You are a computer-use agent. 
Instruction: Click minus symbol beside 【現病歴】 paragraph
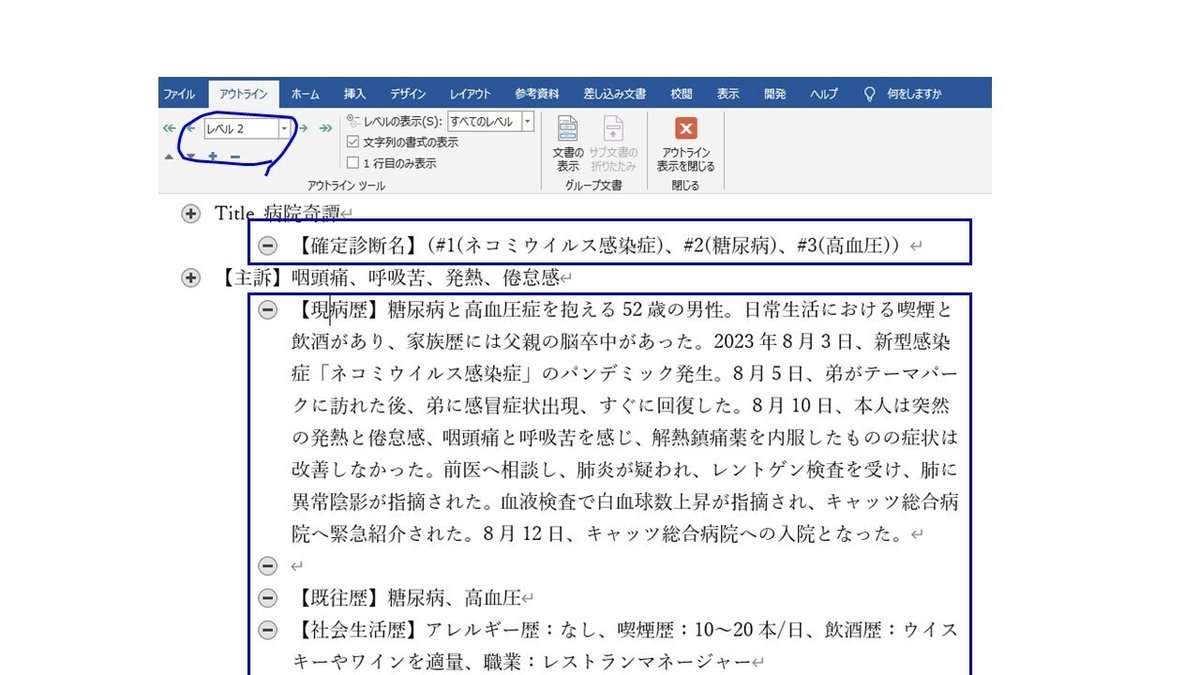tap(267, 309)
